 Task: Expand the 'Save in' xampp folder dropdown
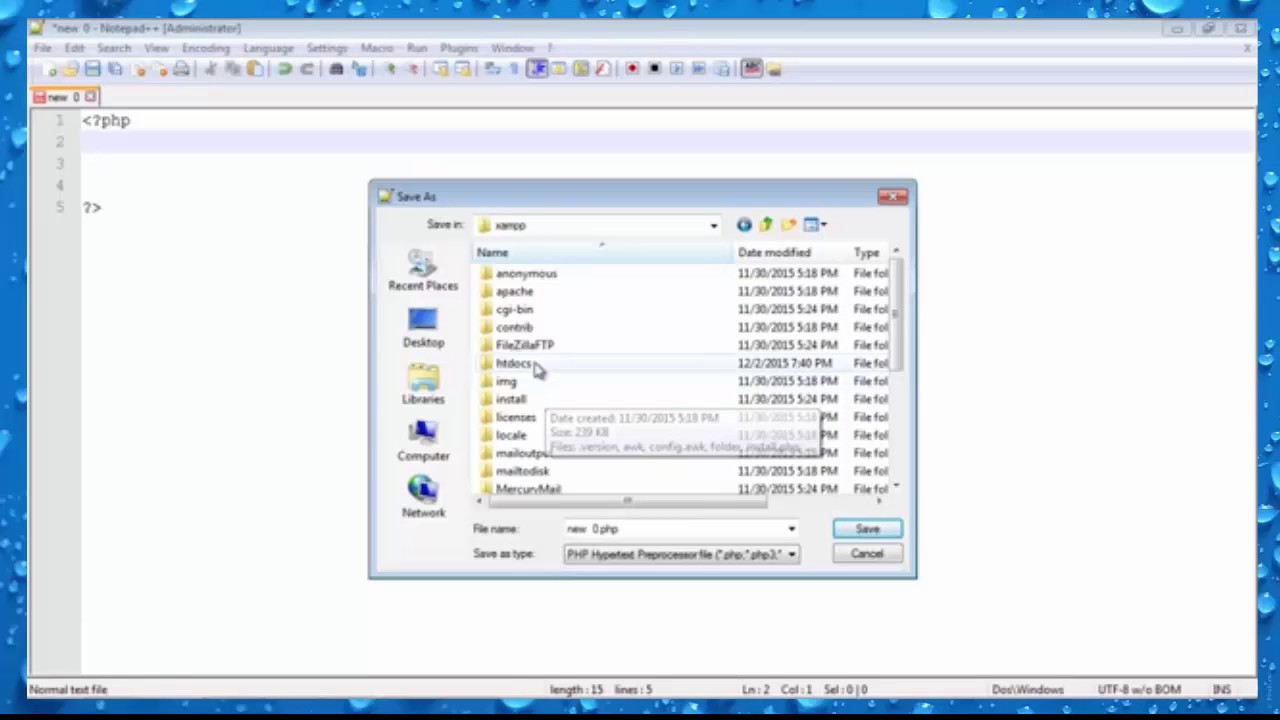click(713, 225)
